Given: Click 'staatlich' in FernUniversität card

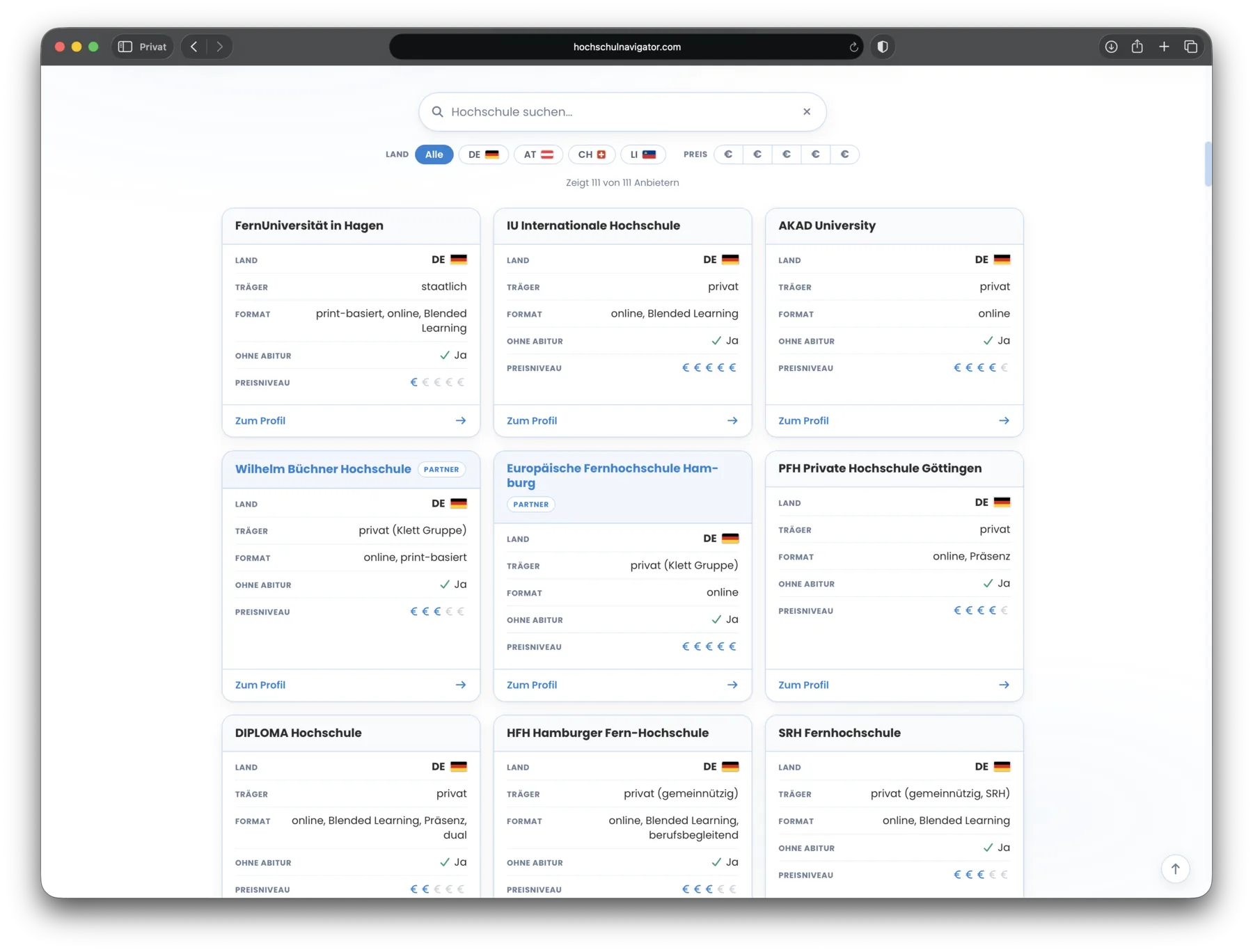Looking at the screenshot, I should [444, 287].
